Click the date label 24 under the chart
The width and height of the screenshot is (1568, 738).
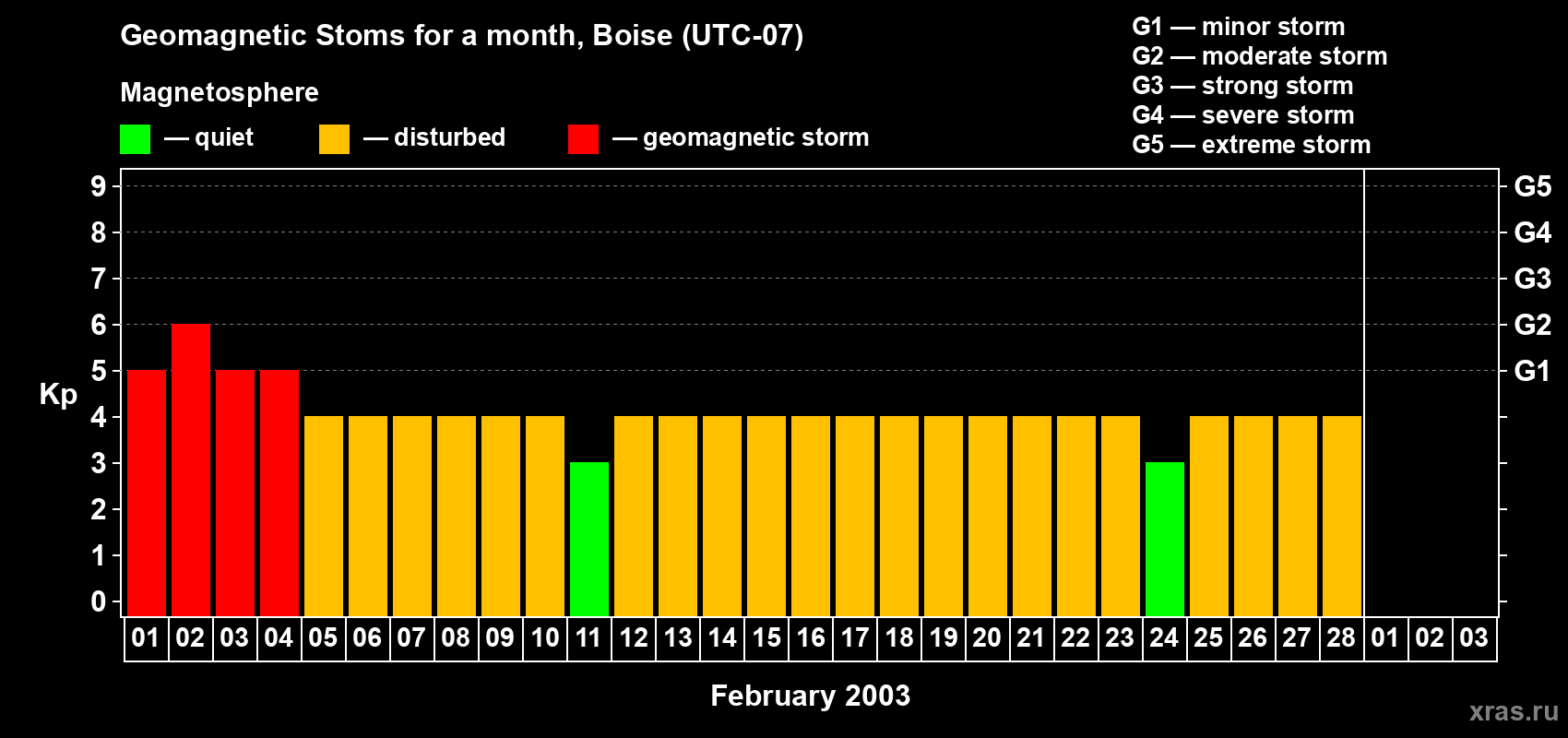point(1164,638)
